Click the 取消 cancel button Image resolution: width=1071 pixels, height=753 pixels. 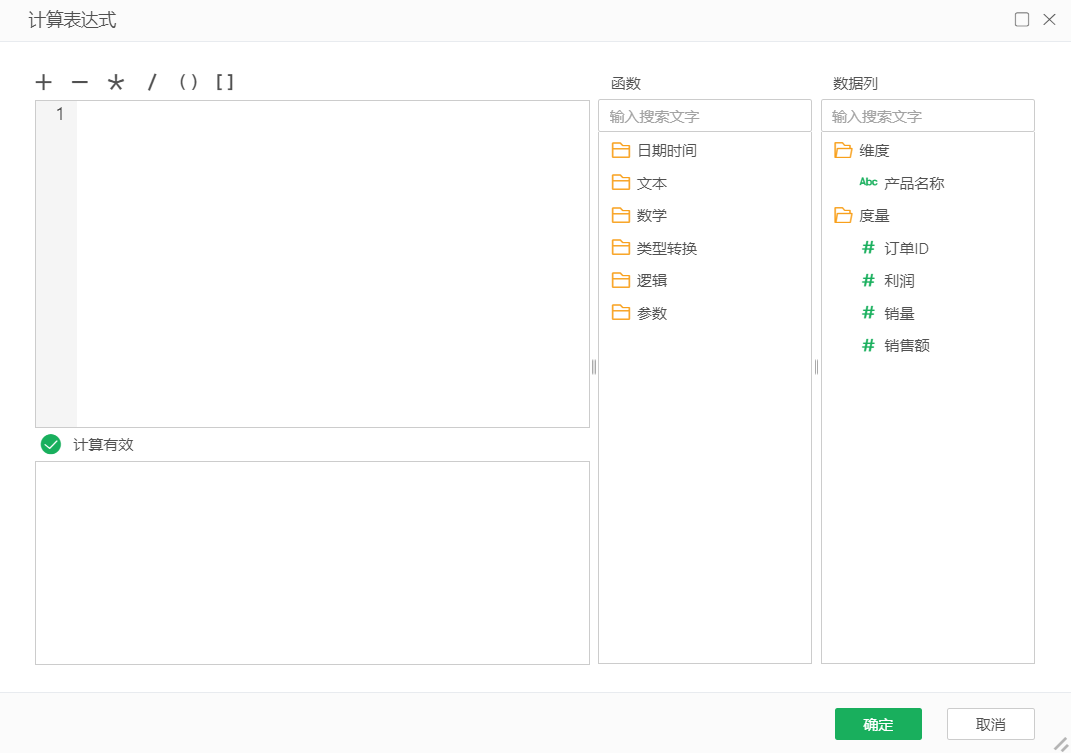990,724
